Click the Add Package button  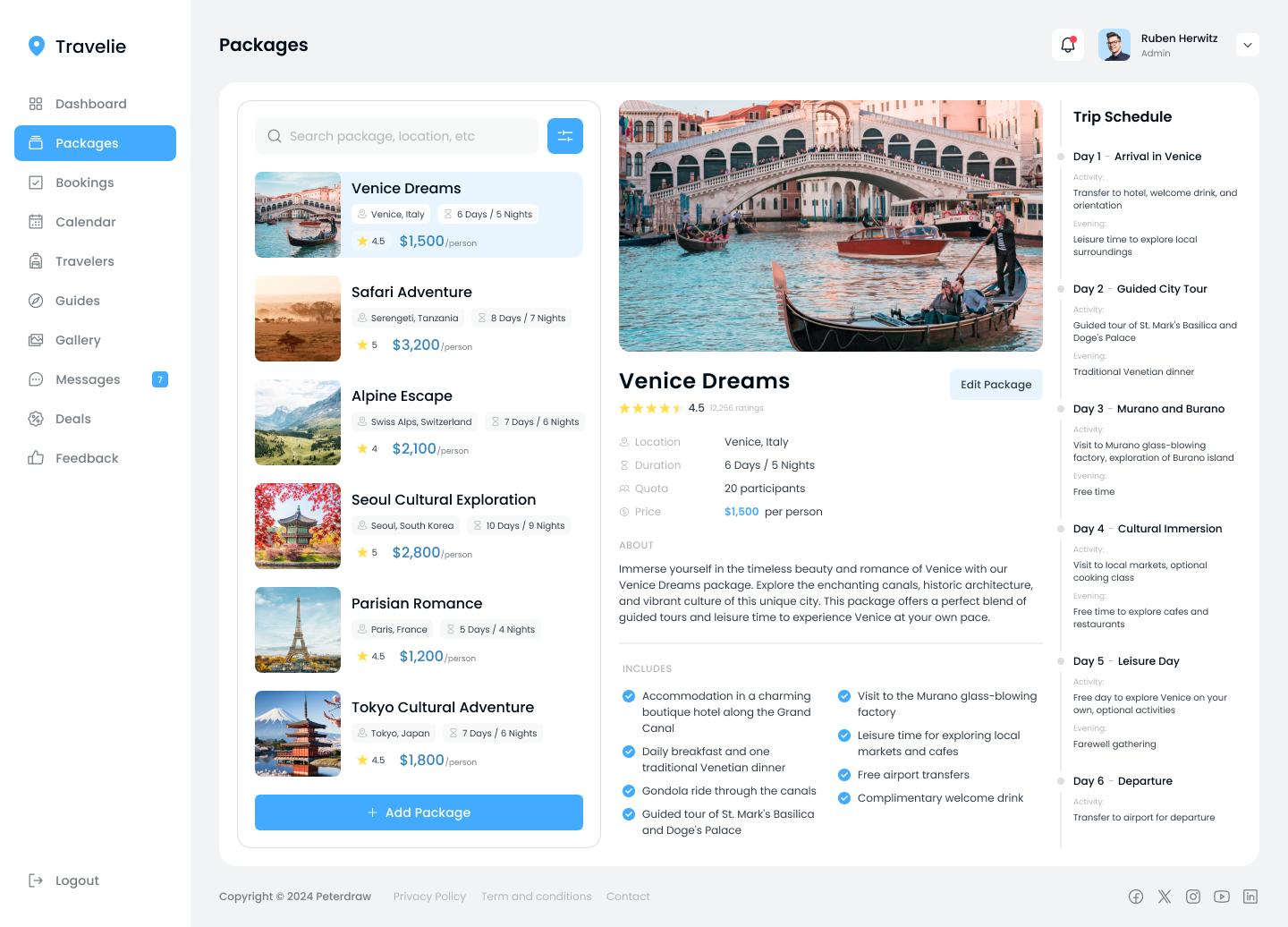pyautogui.click(x=419, y=812)
